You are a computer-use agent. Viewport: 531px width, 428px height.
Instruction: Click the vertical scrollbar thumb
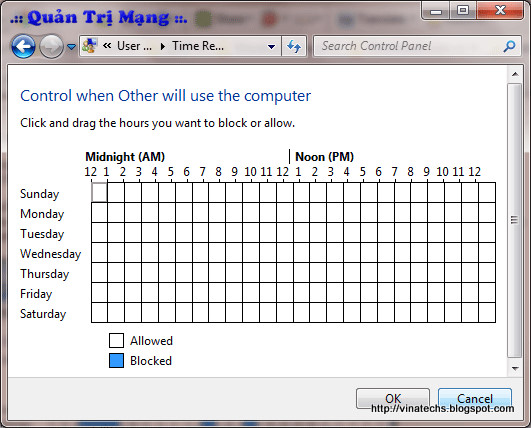point(514,220)
